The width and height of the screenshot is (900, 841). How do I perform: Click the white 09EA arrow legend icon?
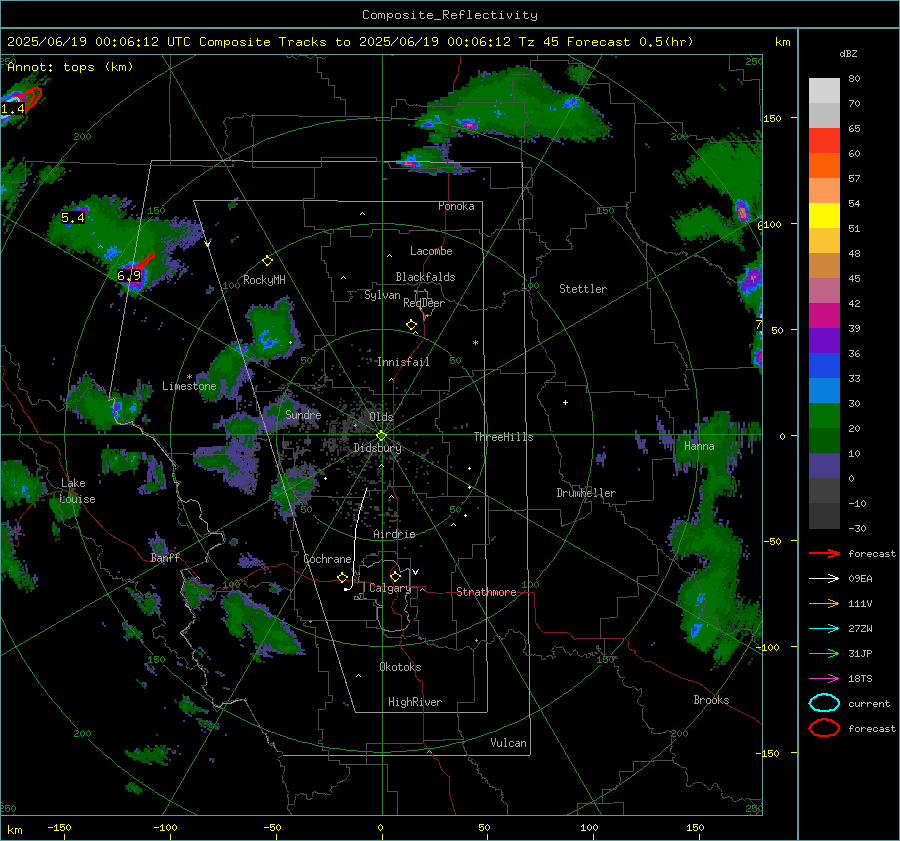coord(824,579)
